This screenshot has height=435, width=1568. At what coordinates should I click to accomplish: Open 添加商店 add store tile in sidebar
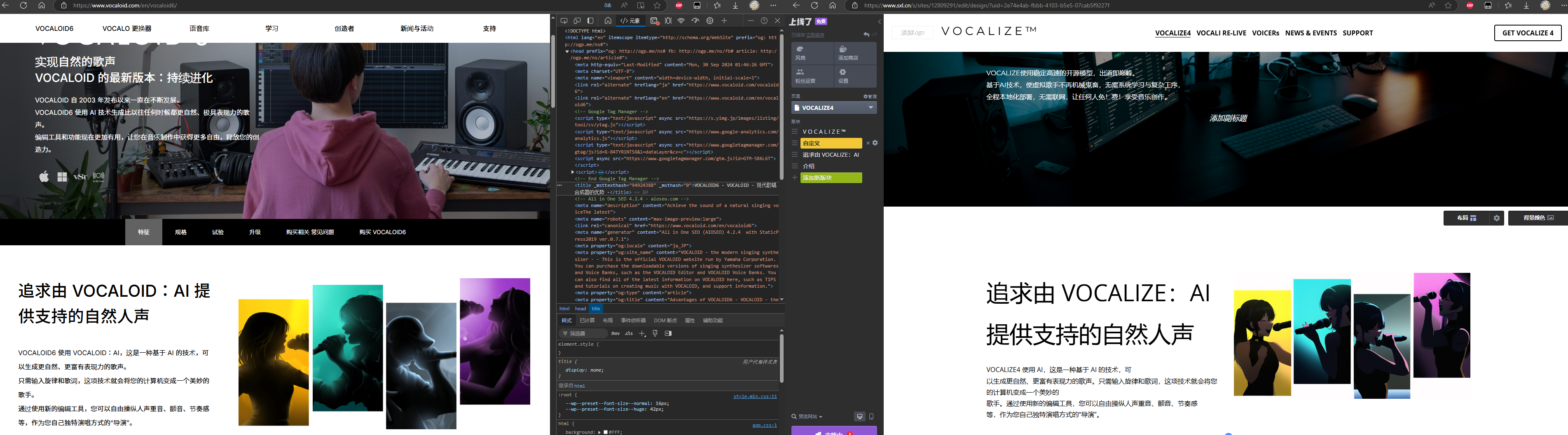coord(855,53)
